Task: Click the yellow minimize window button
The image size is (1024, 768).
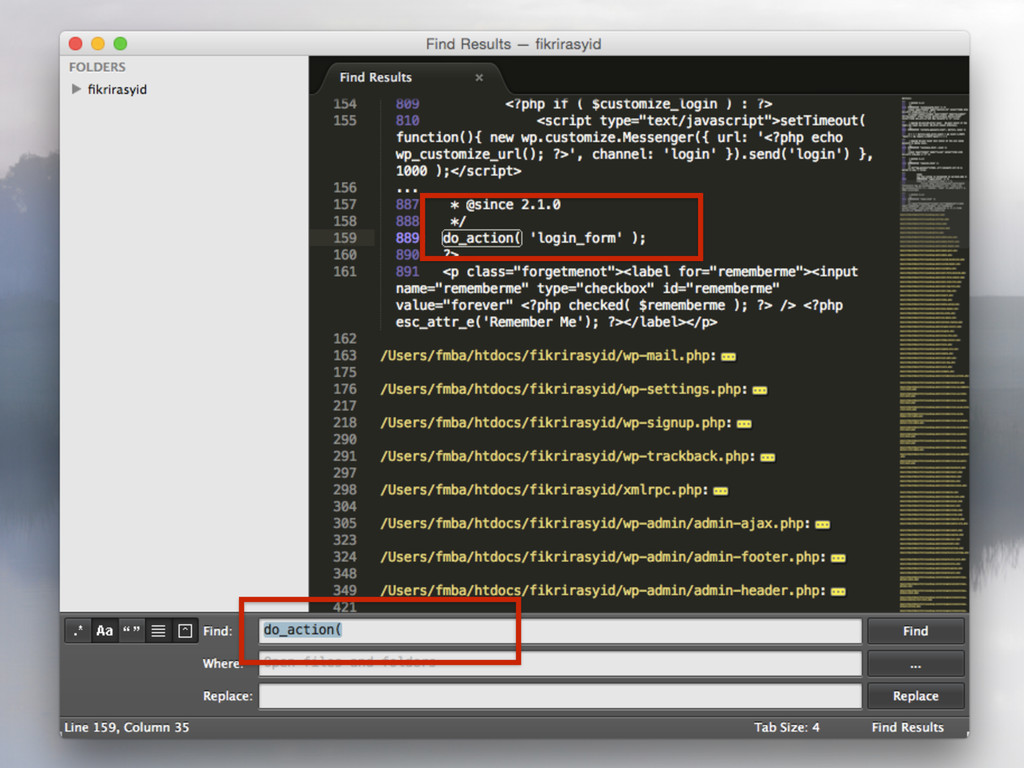Action: (98, 44)
